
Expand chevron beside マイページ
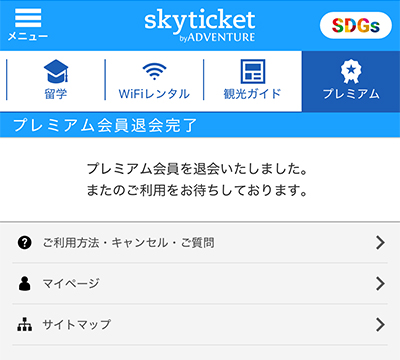[x=380, y=284]
